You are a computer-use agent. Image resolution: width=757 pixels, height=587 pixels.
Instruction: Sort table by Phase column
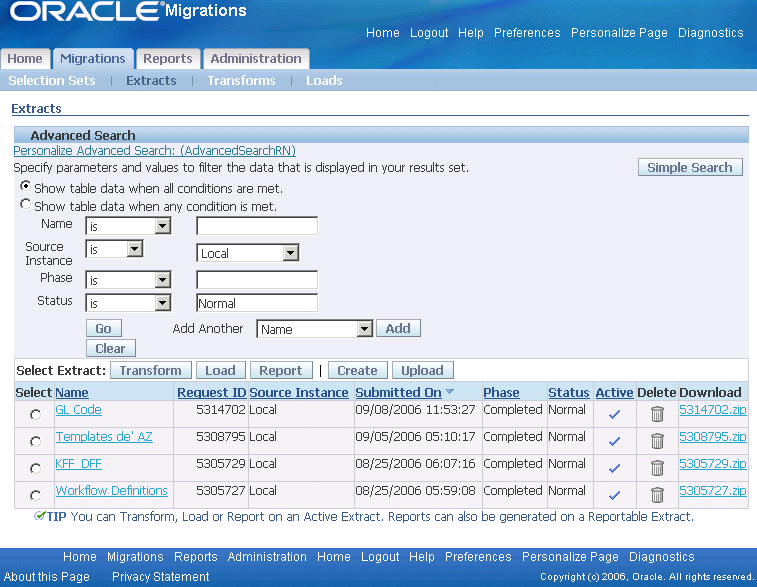[501, 392]
